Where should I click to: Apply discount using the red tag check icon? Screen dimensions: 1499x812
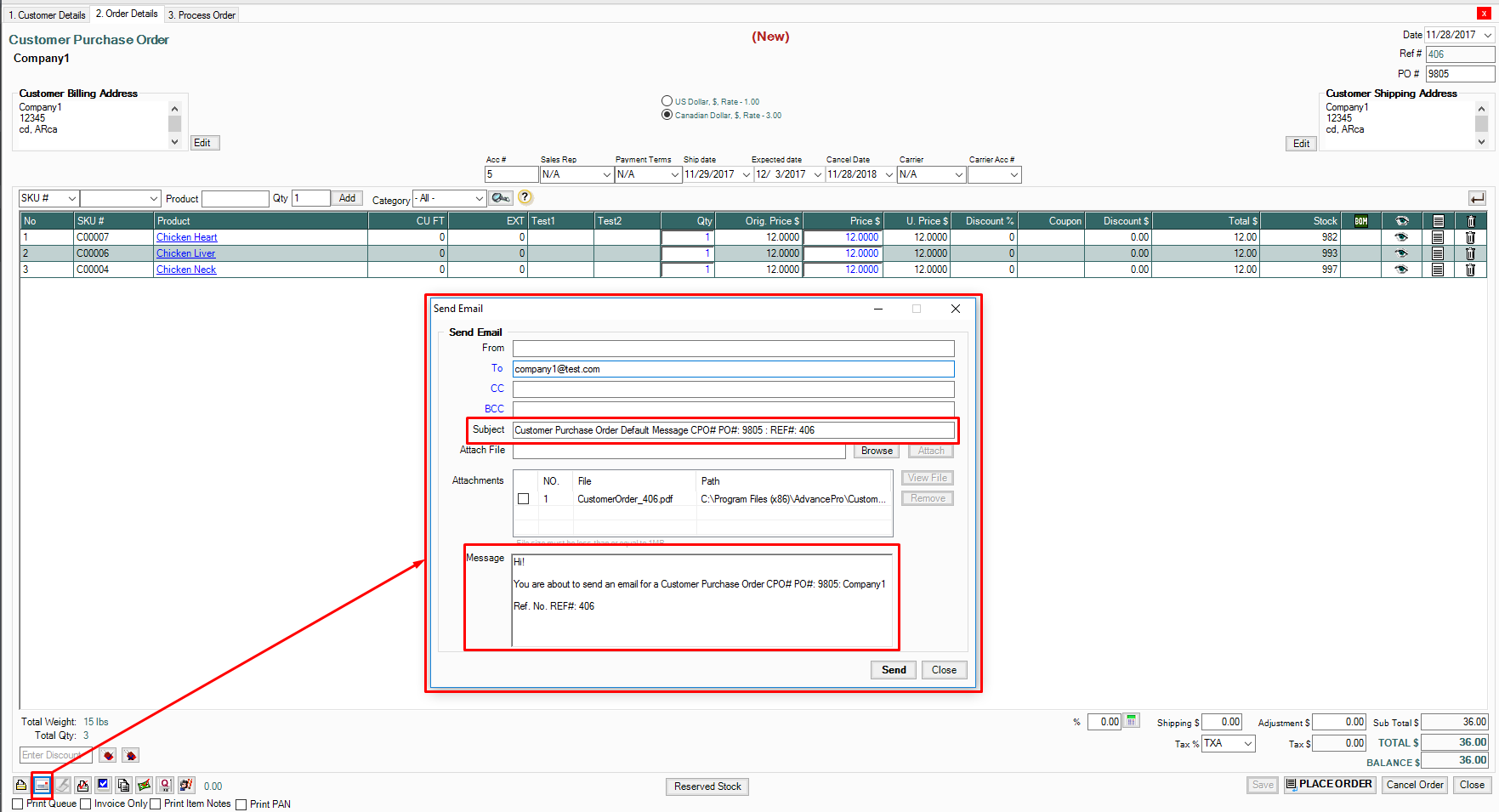tap(108, 755)
